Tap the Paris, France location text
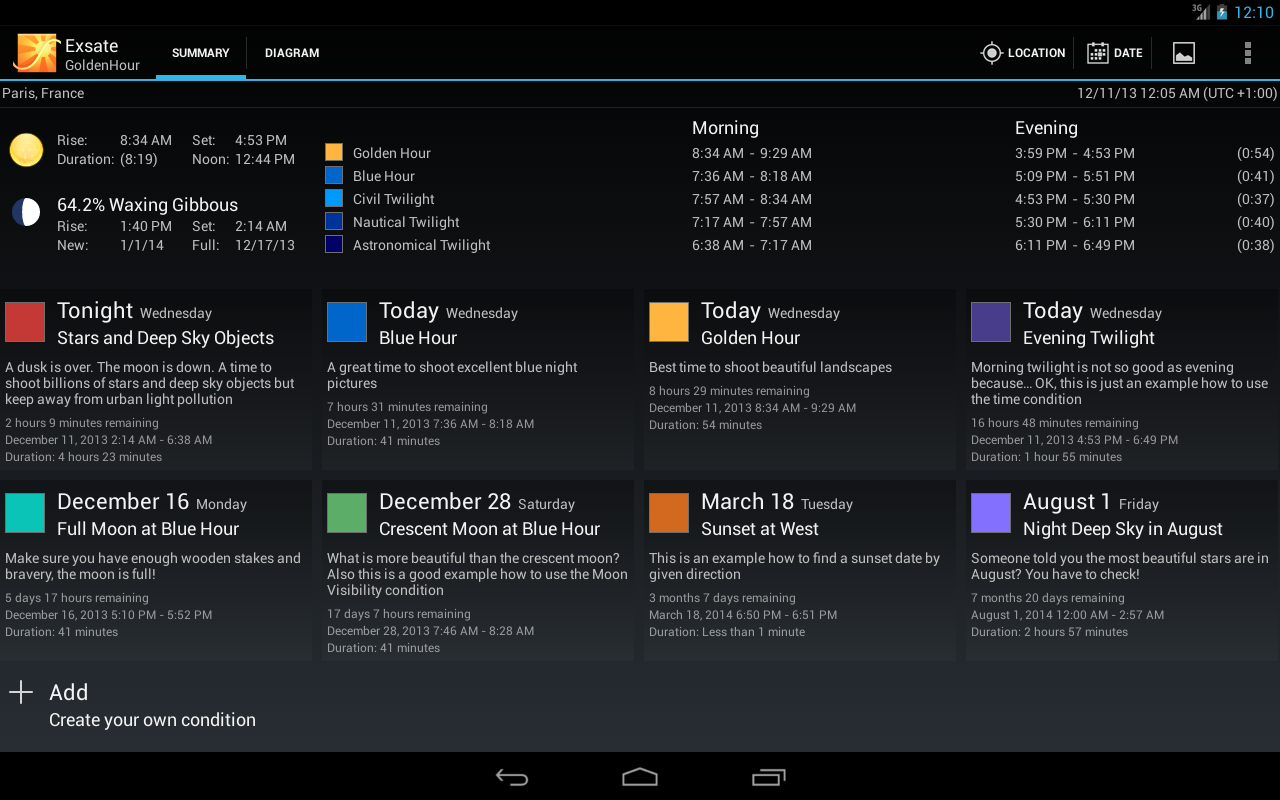 tap(43, 93)
